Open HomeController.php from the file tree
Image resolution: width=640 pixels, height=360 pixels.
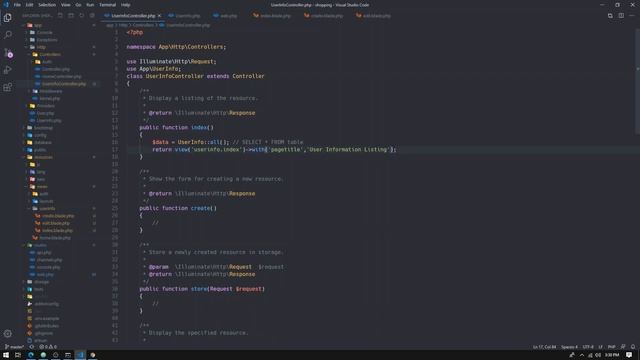[x=62, y=76]
